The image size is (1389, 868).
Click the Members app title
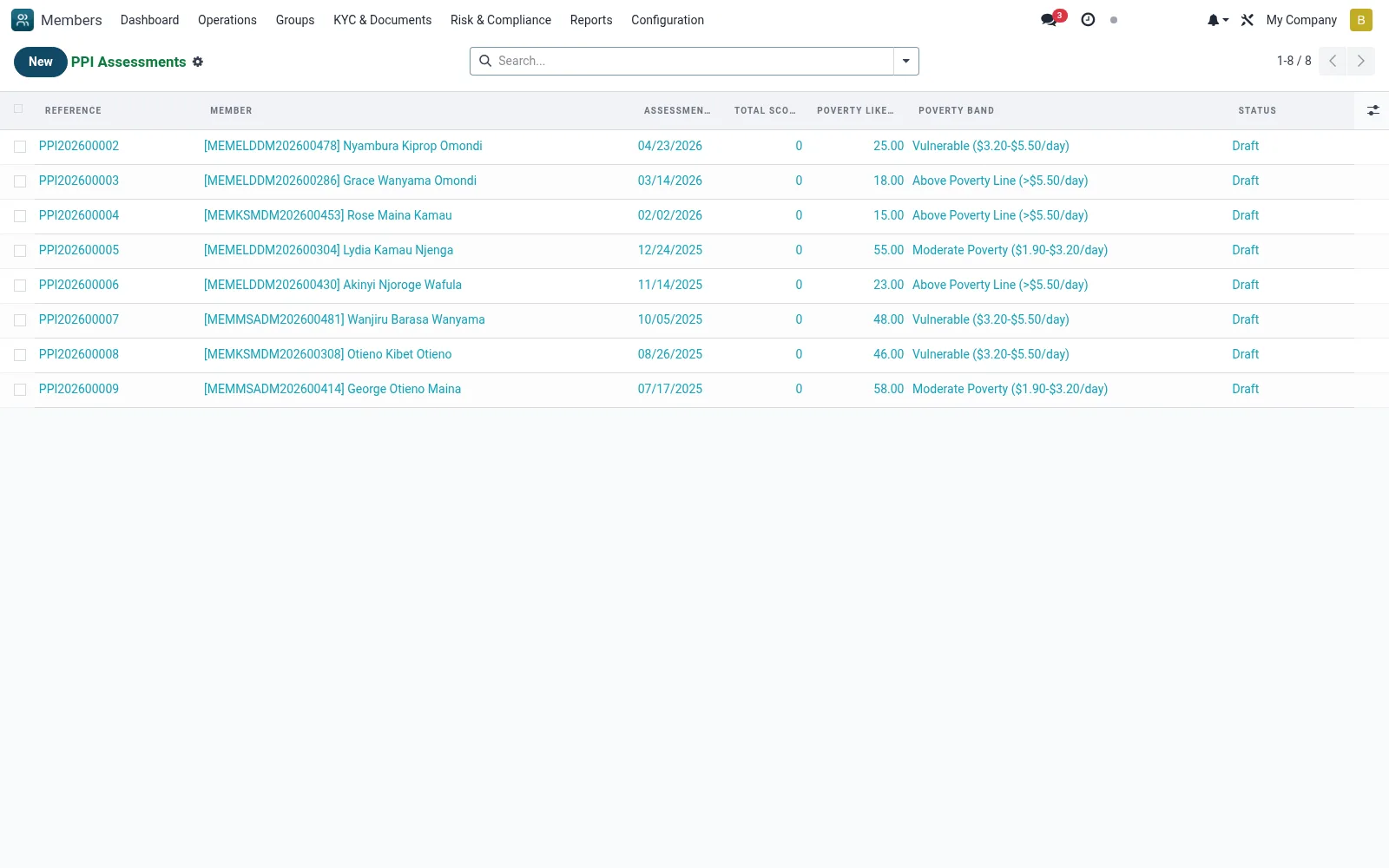(x=71, y=20)
